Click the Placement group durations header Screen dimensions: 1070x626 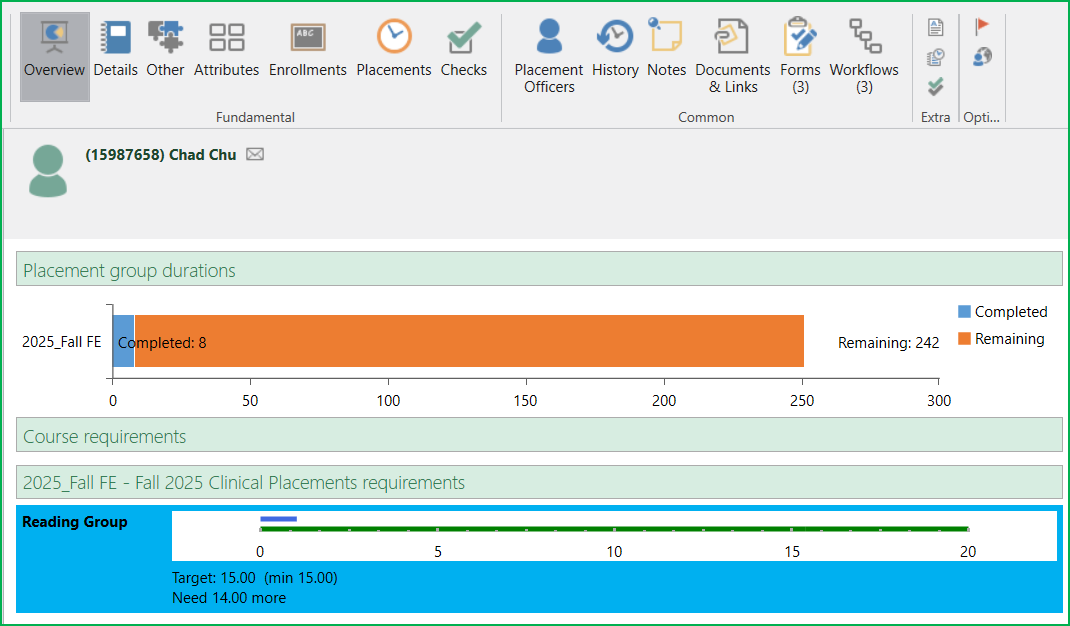[x=539, y=270]
